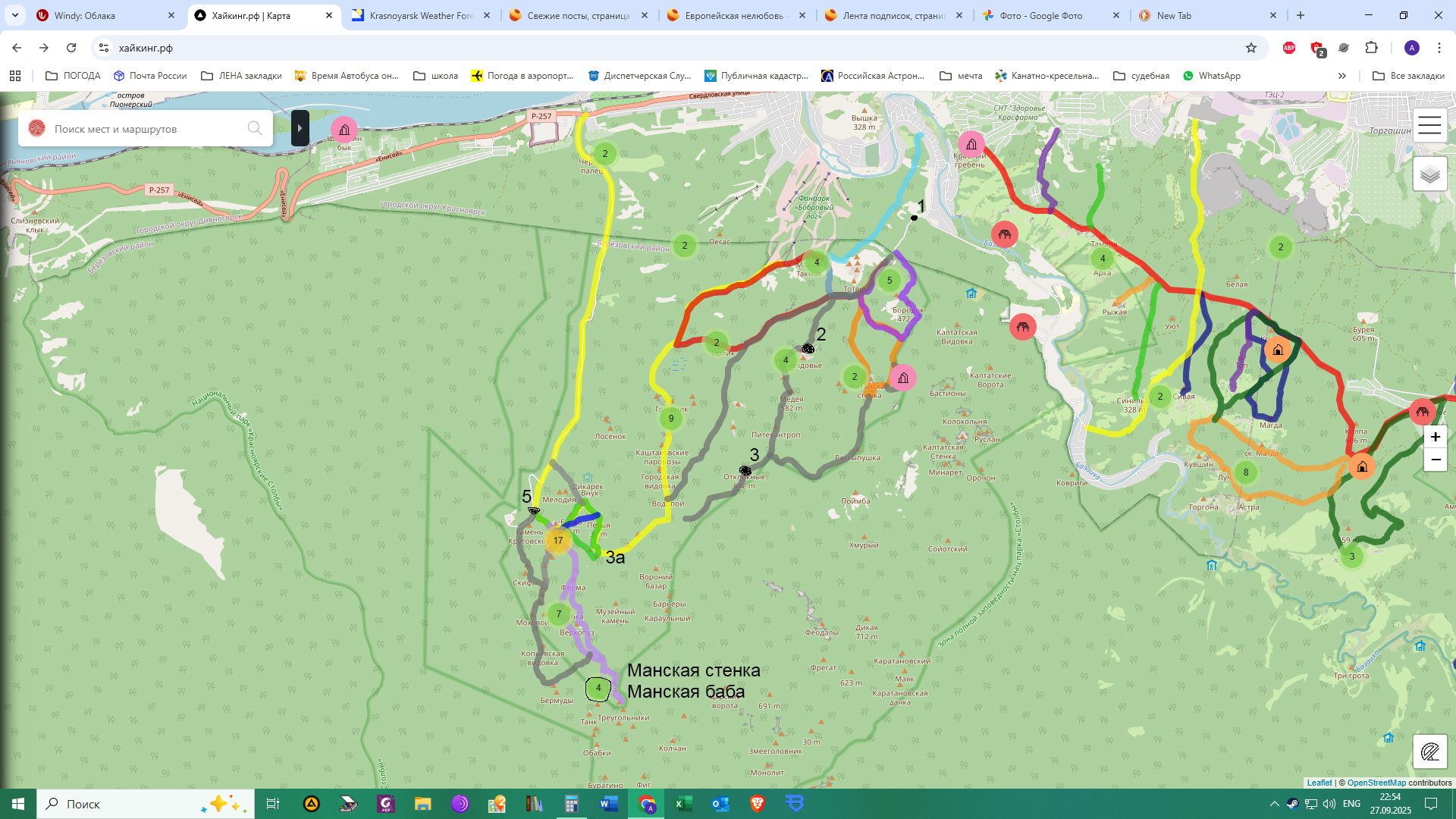Viewport: 1456px width, 819px height.
Task: Bookmark this page with star icon
Action: [1250, 48]
